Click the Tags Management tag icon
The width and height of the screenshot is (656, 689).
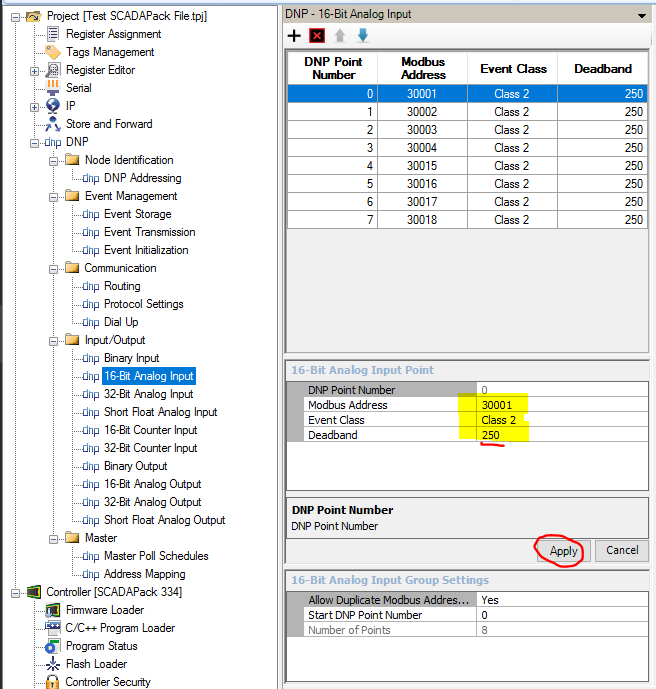coord(53,52)
